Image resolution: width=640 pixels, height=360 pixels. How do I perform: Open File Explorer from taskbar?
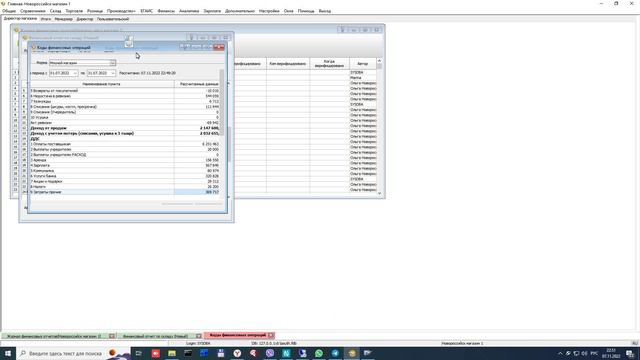click(x=172, y=353)
